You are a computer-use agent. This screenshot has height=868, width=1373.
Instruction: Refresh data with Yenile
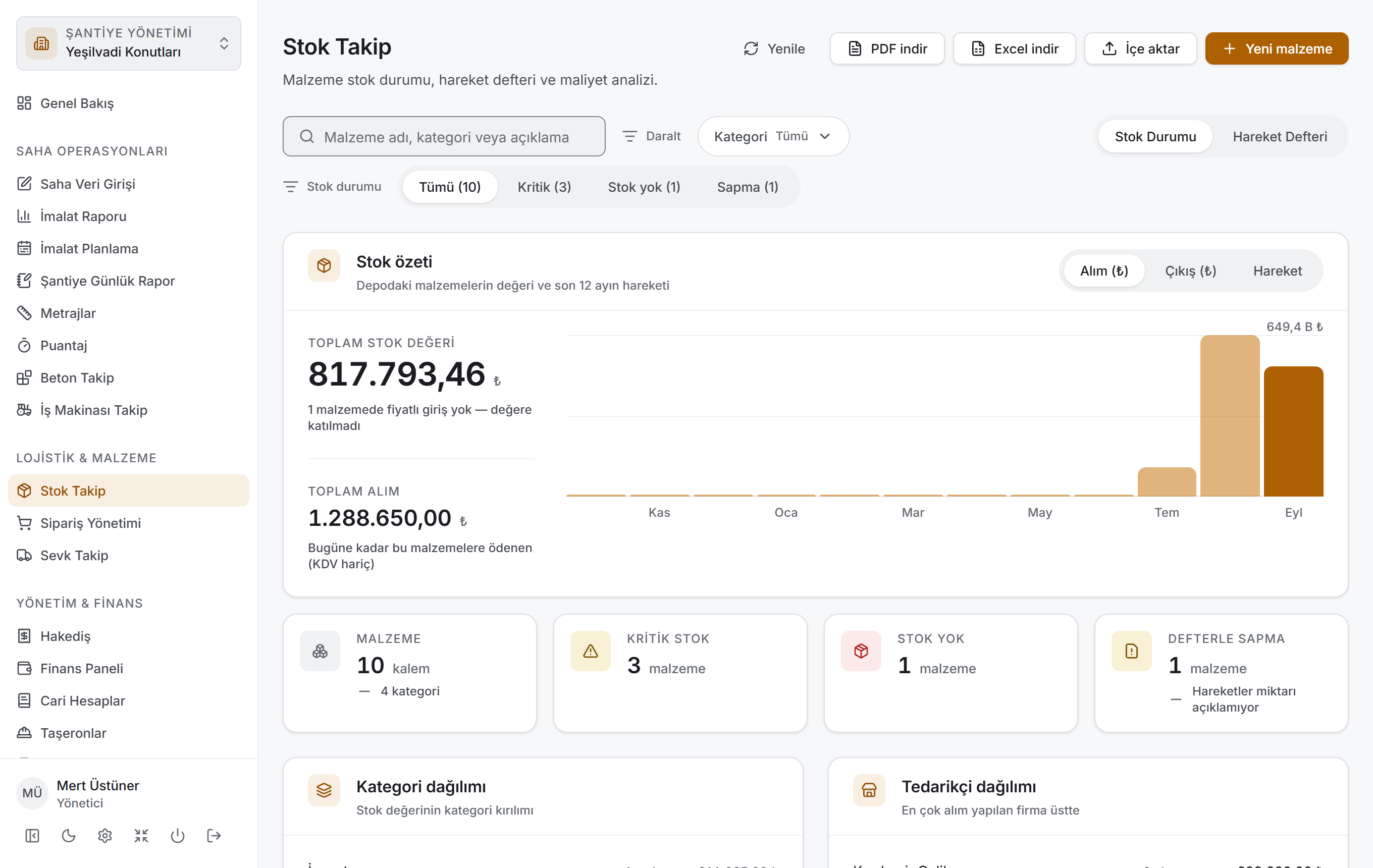click(774, 48)
